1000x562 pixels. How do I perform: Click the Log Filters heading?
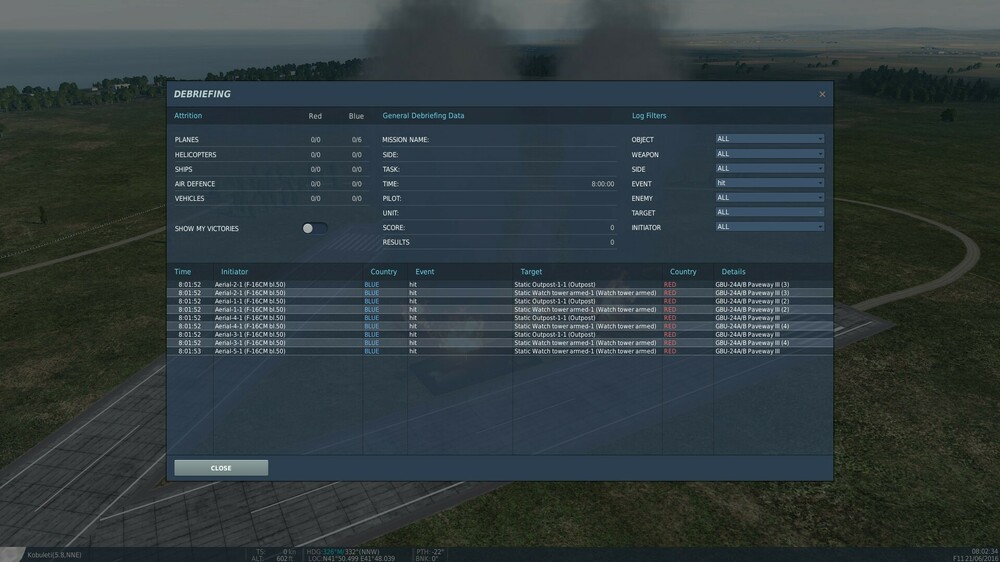coord(649,116)
